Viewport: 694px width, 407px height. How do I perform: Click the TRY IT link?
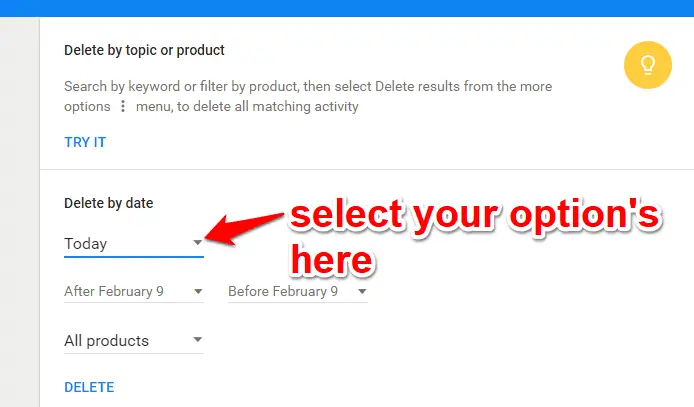[85, 142]
